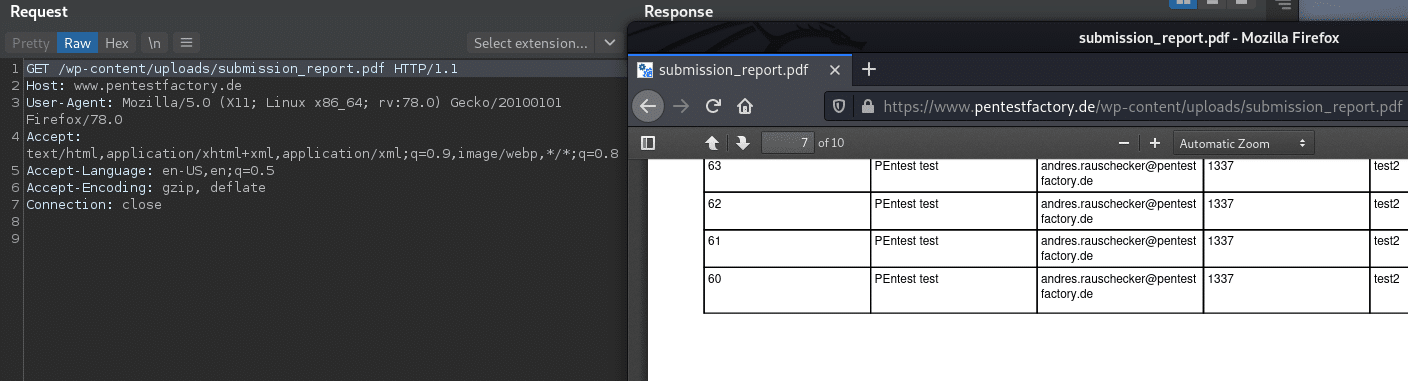1408x381 pixels.
Task: Go to Firefox home page
Action: pos(745,106)
